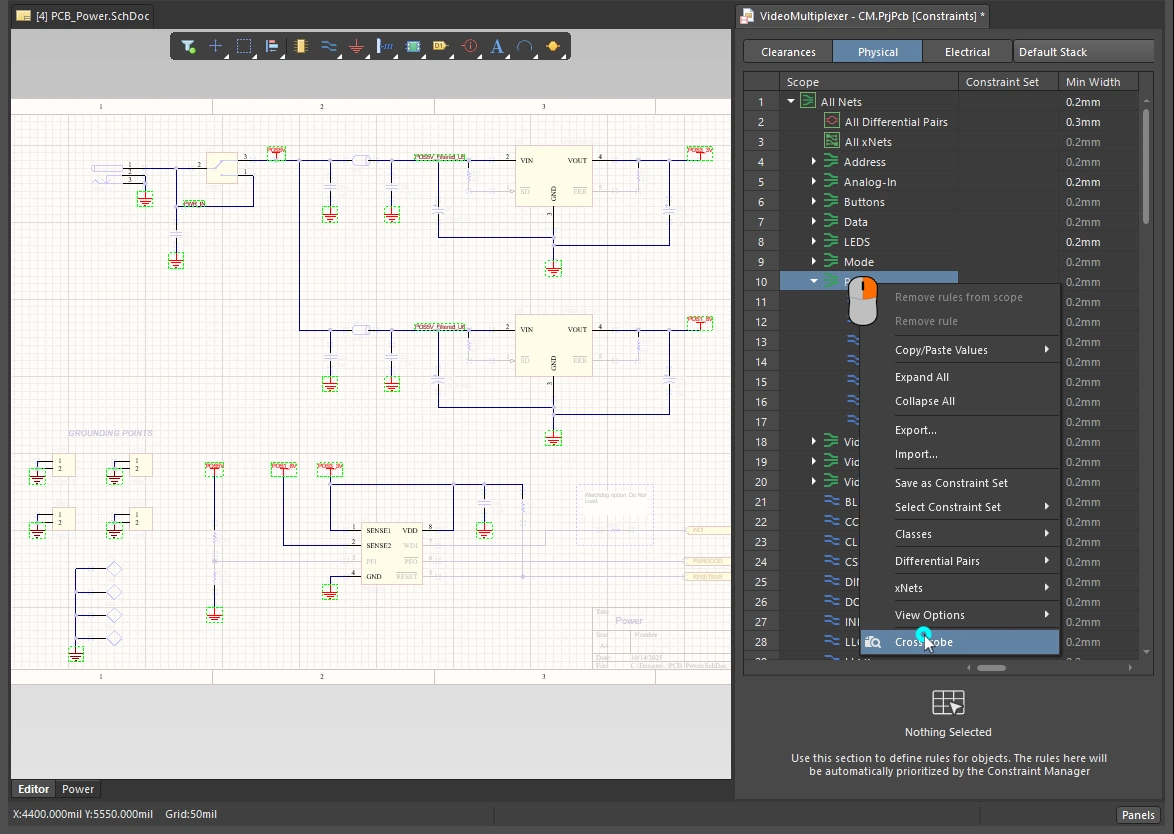Open the Electrical constraints tab

[967, 52]
